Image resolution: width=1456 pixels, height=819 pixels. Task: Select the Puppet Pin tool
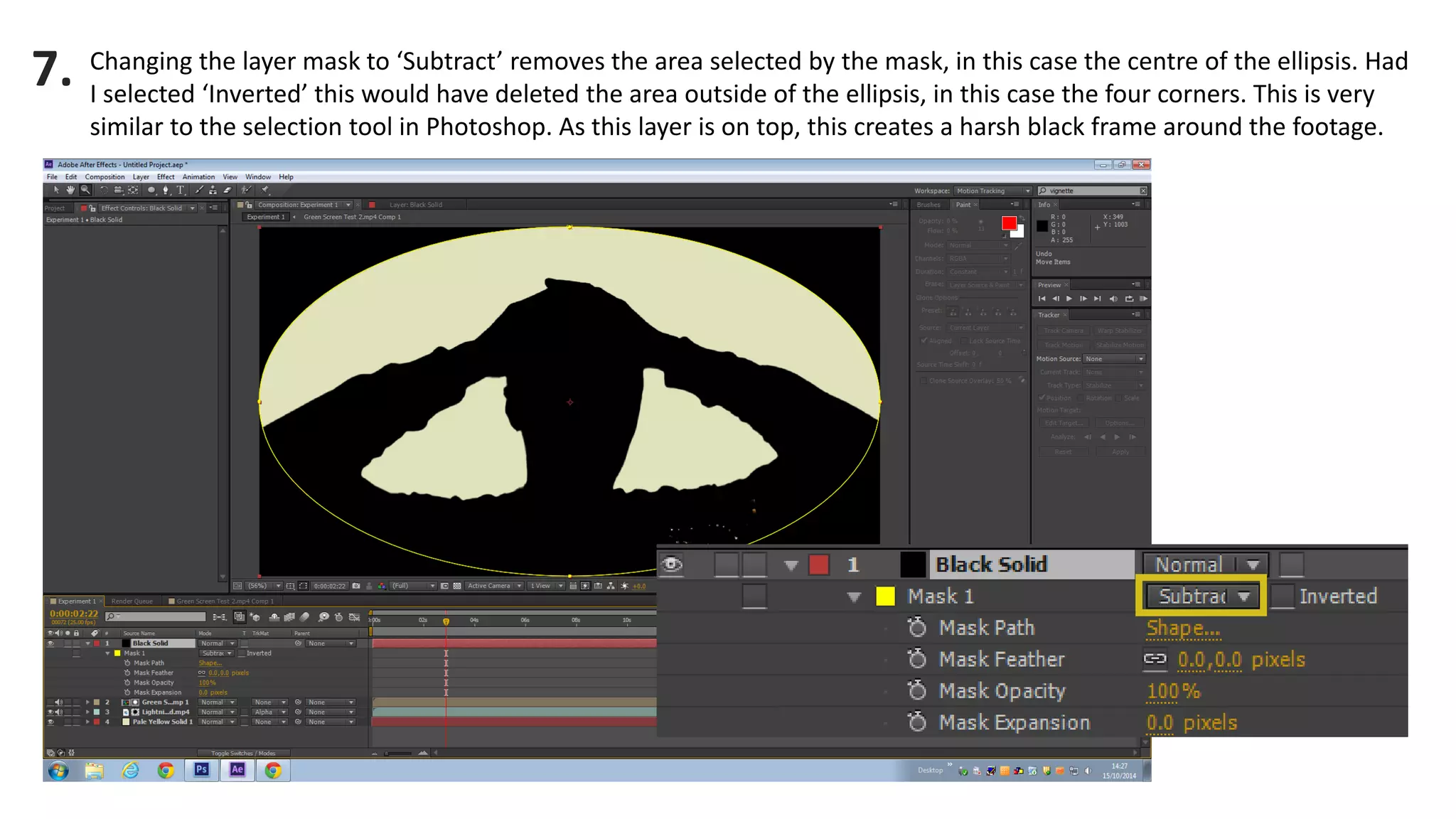point(264,190)
